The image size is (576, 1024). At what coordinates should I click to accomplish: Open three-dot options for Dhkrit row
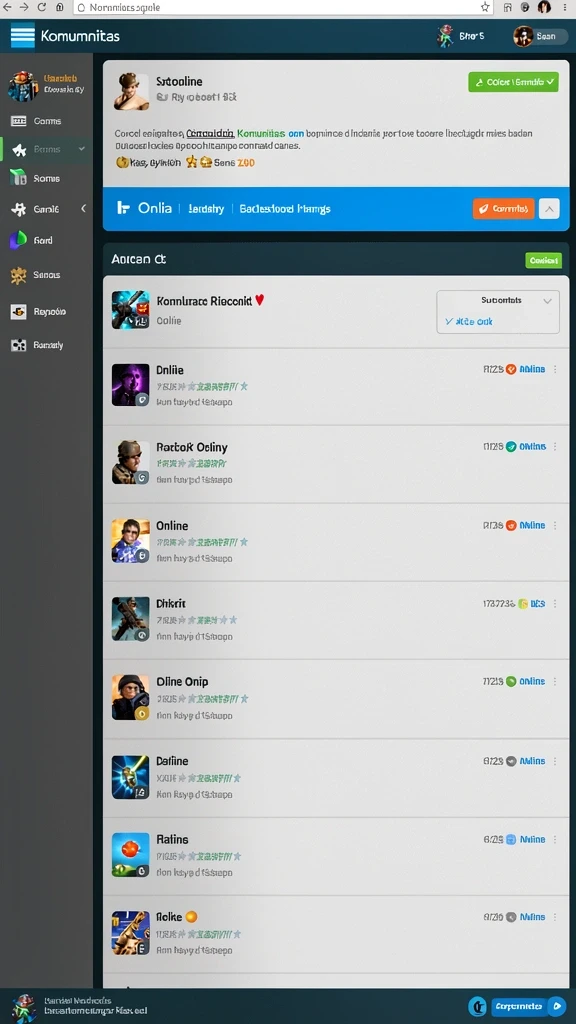coord(555,604)
